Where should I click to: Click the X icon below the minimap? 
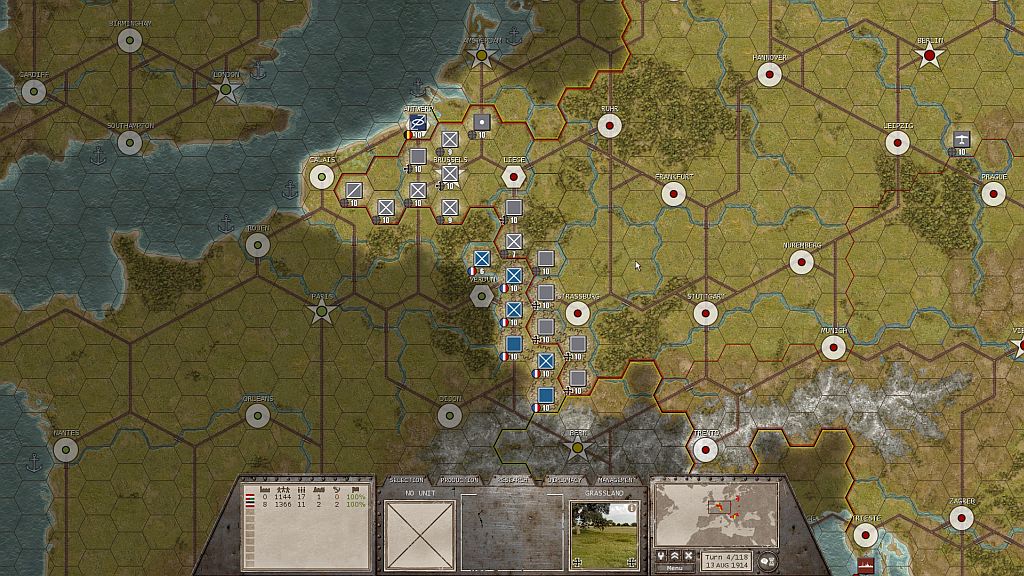click(688, 556)
